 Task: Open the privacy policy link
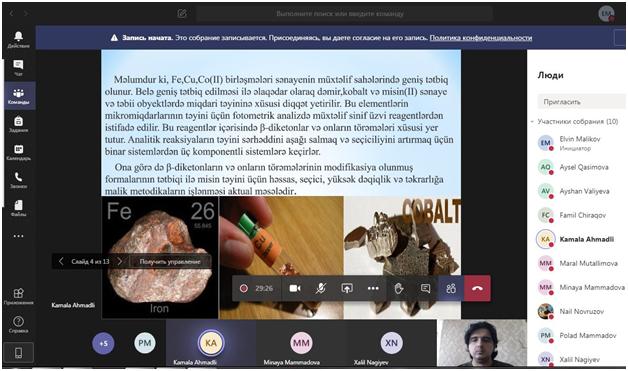(x=481, y=38)
